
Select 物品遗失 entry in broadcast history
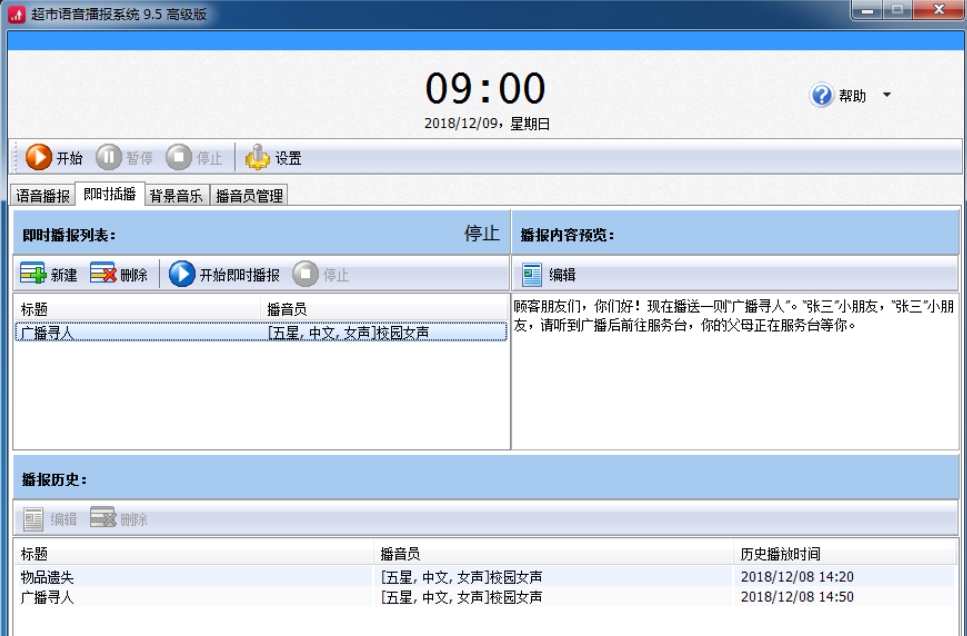point(47,577)
